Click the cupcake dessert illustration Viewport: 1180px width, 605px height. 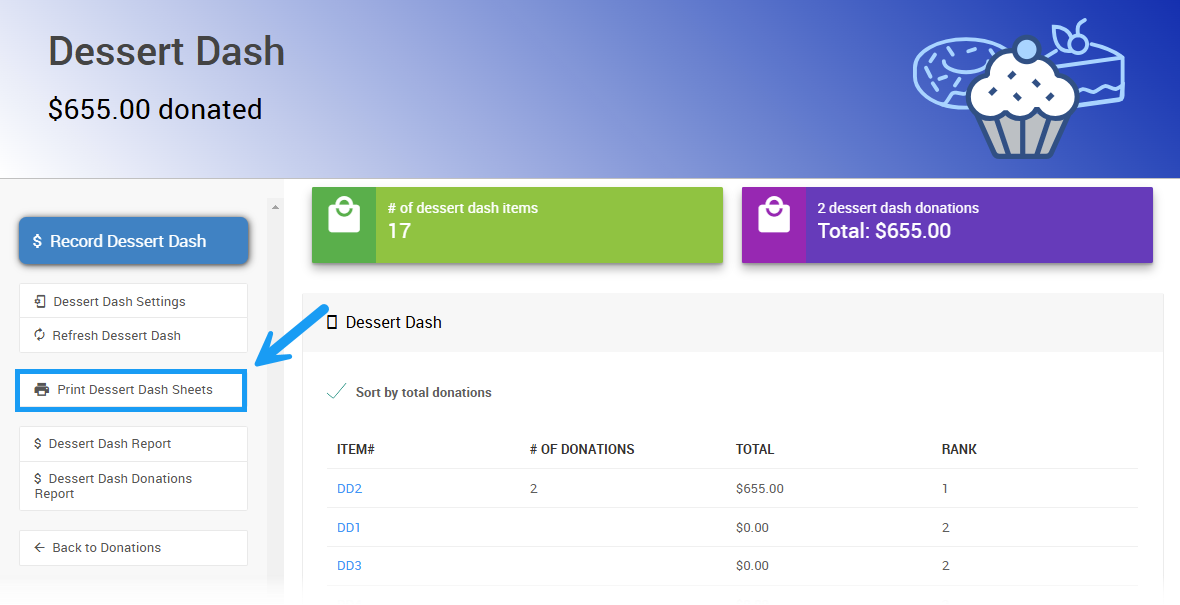point(1020,98)
